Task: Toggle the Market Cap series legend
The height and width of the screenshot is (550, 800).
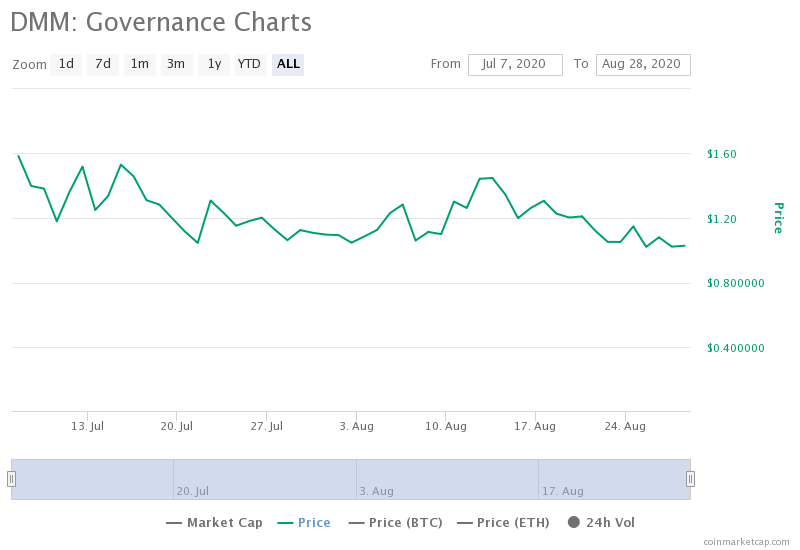Action: click(x=214, y=522)
